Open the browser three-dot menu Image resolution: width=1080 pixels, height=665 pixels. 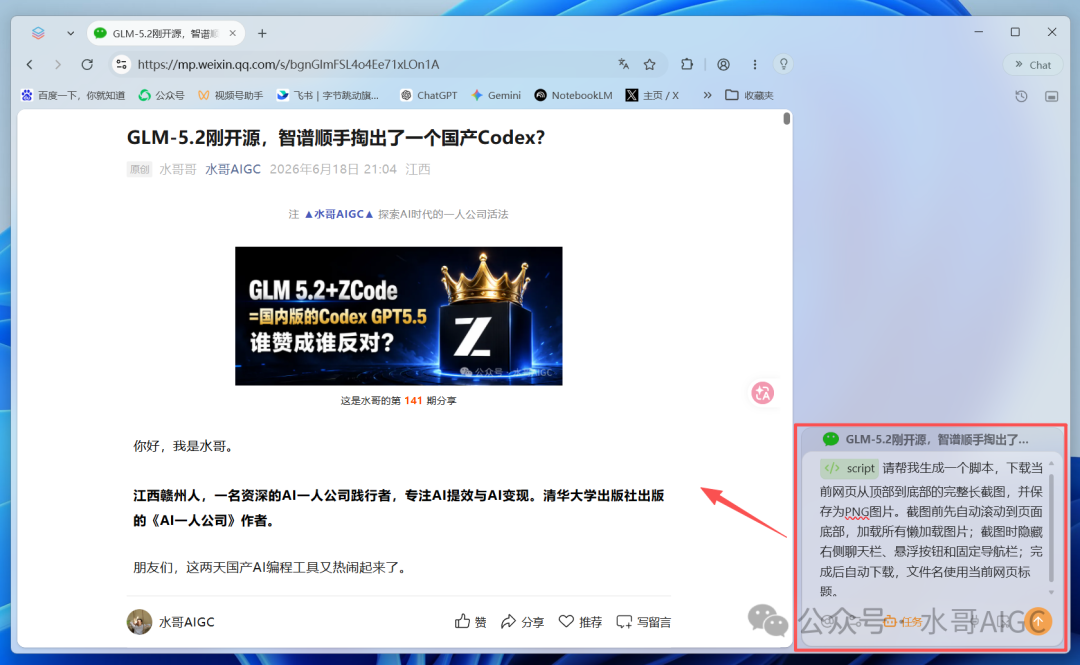[755, 64]
